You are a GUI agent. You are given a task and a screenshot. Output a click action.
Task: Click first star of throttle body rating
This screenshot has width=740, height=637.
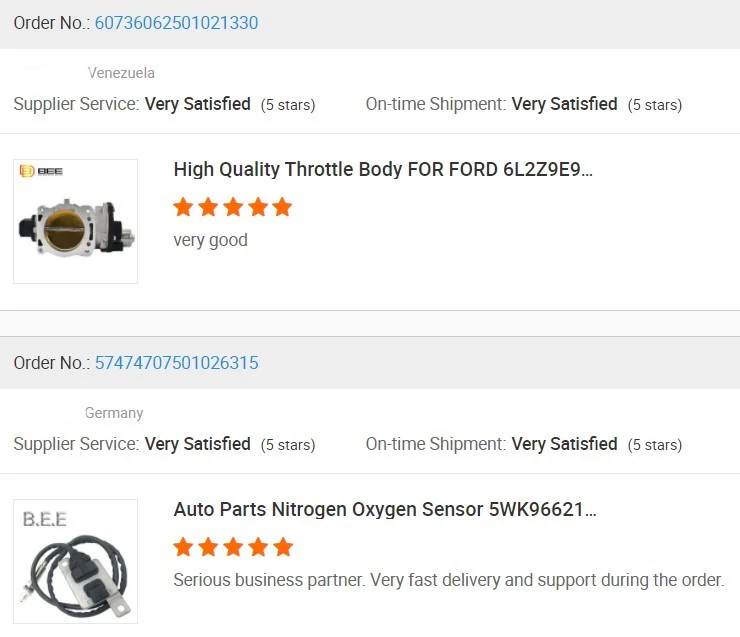tap(183, 207)
